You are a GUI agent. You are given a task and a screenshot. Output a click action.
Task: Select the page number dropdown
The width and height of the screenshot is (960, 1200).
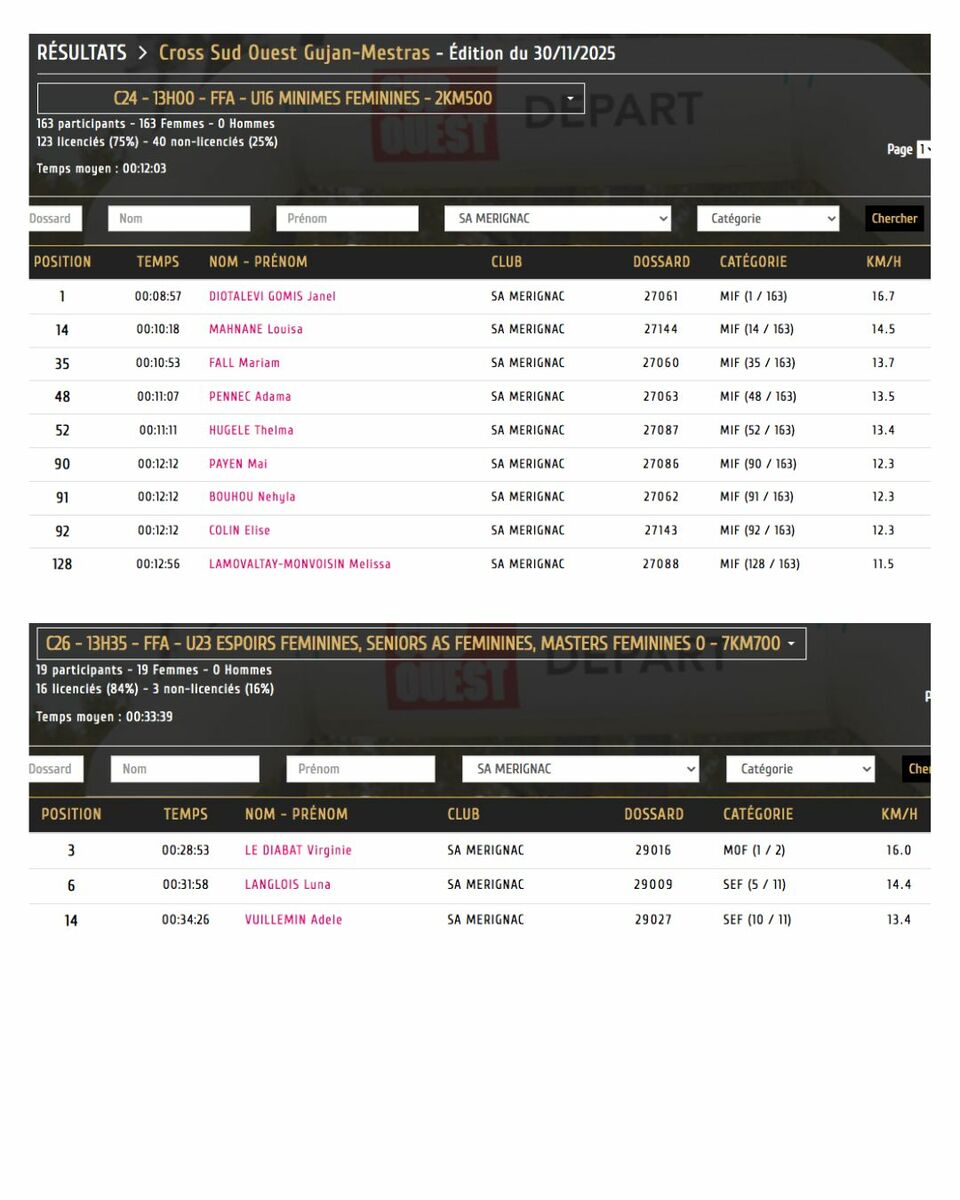coord(923,150)
